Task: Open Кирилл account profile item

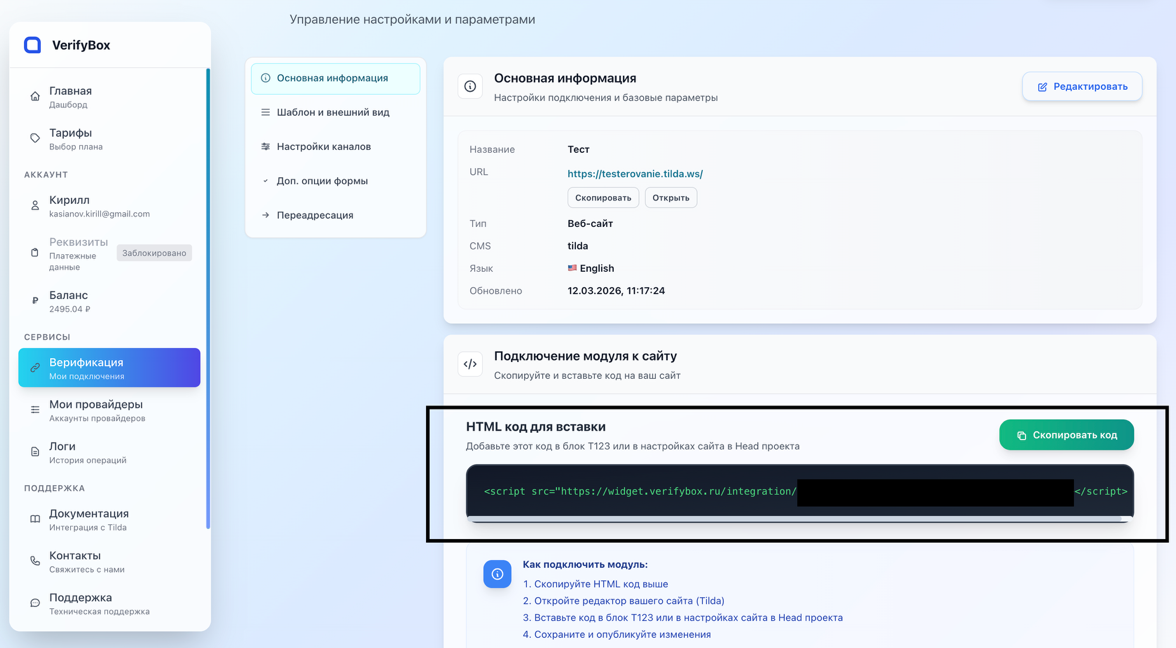Action: 110,206
